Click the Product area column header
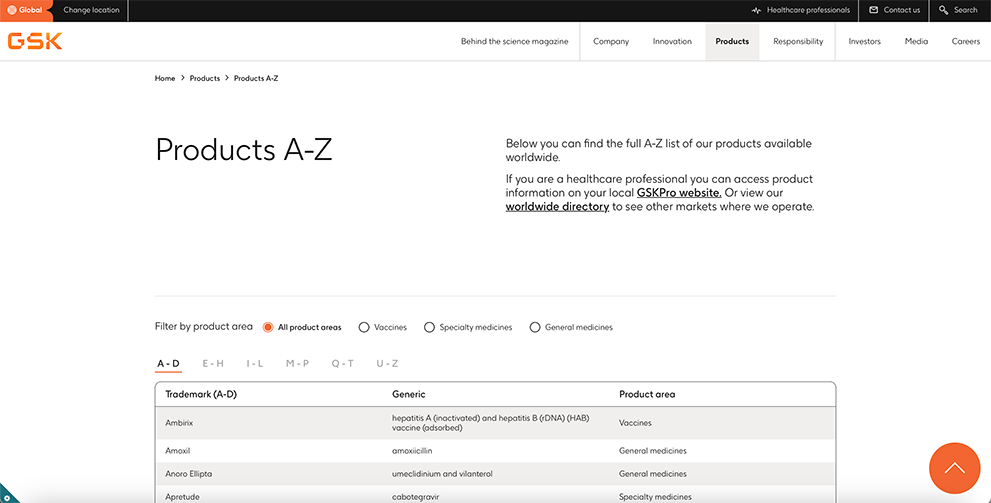 [647, 394]
